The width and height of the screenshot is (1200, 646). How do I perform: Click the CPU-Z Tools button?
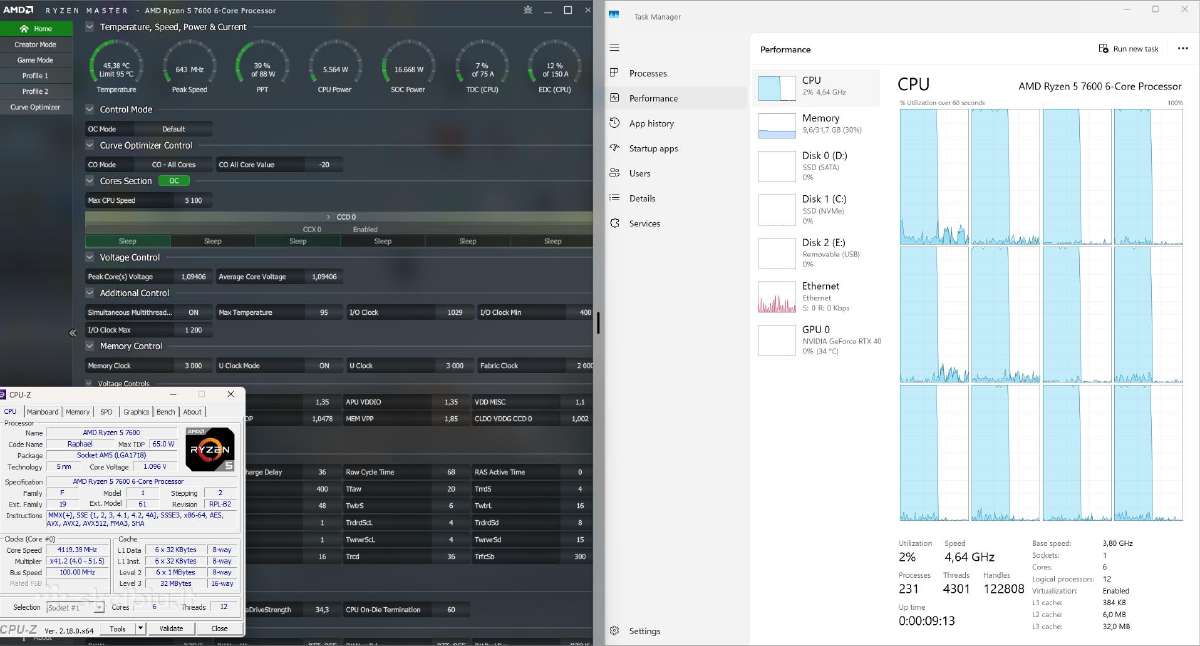click(118, 629)
